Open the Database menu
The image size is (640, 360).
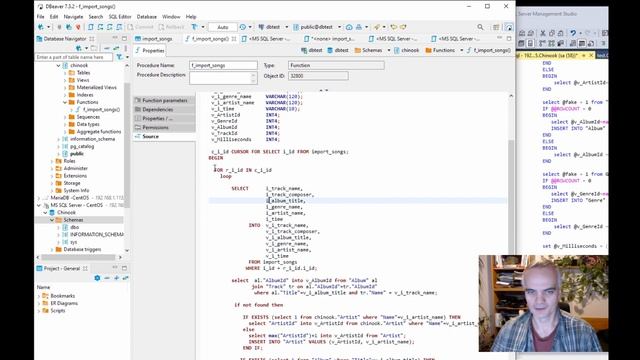[147, 17]
